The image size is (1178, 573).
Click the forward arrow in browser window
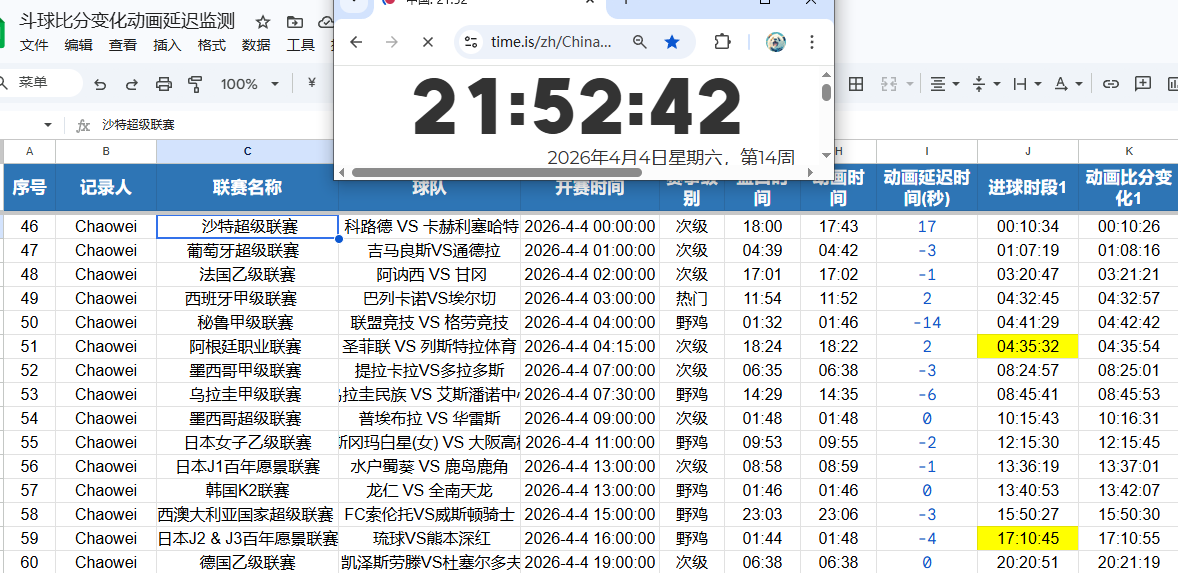click(x=391, y=42)
